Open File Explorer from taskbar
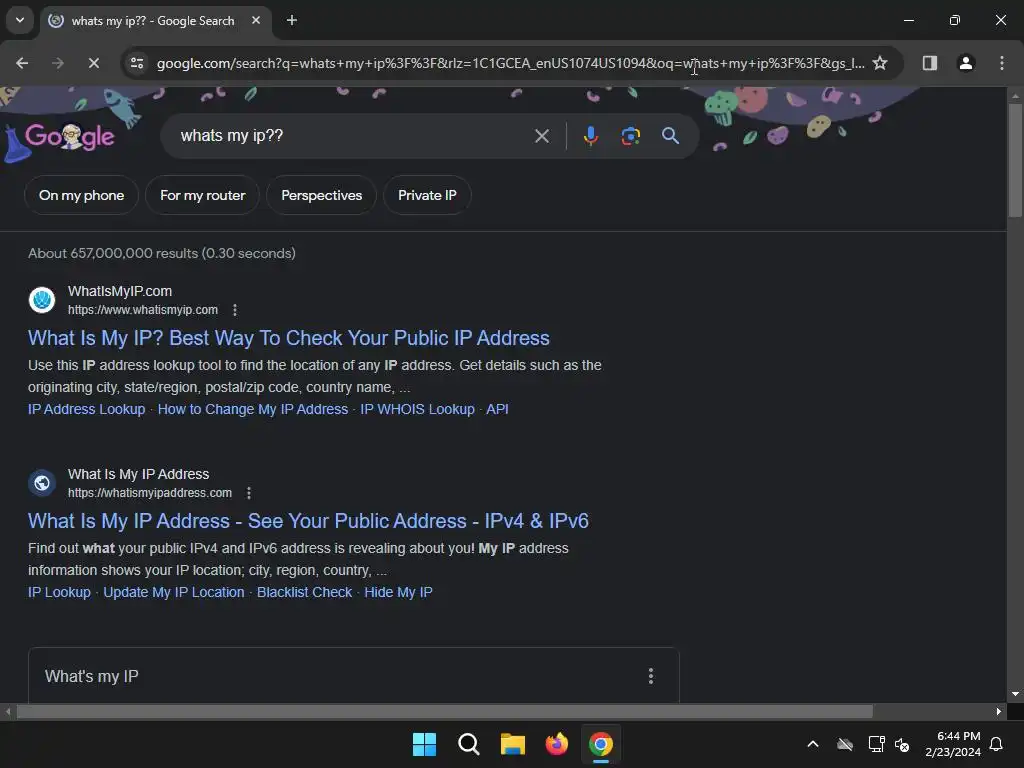Viewport: 1024px width, 768px height. [x=513, y=744]
